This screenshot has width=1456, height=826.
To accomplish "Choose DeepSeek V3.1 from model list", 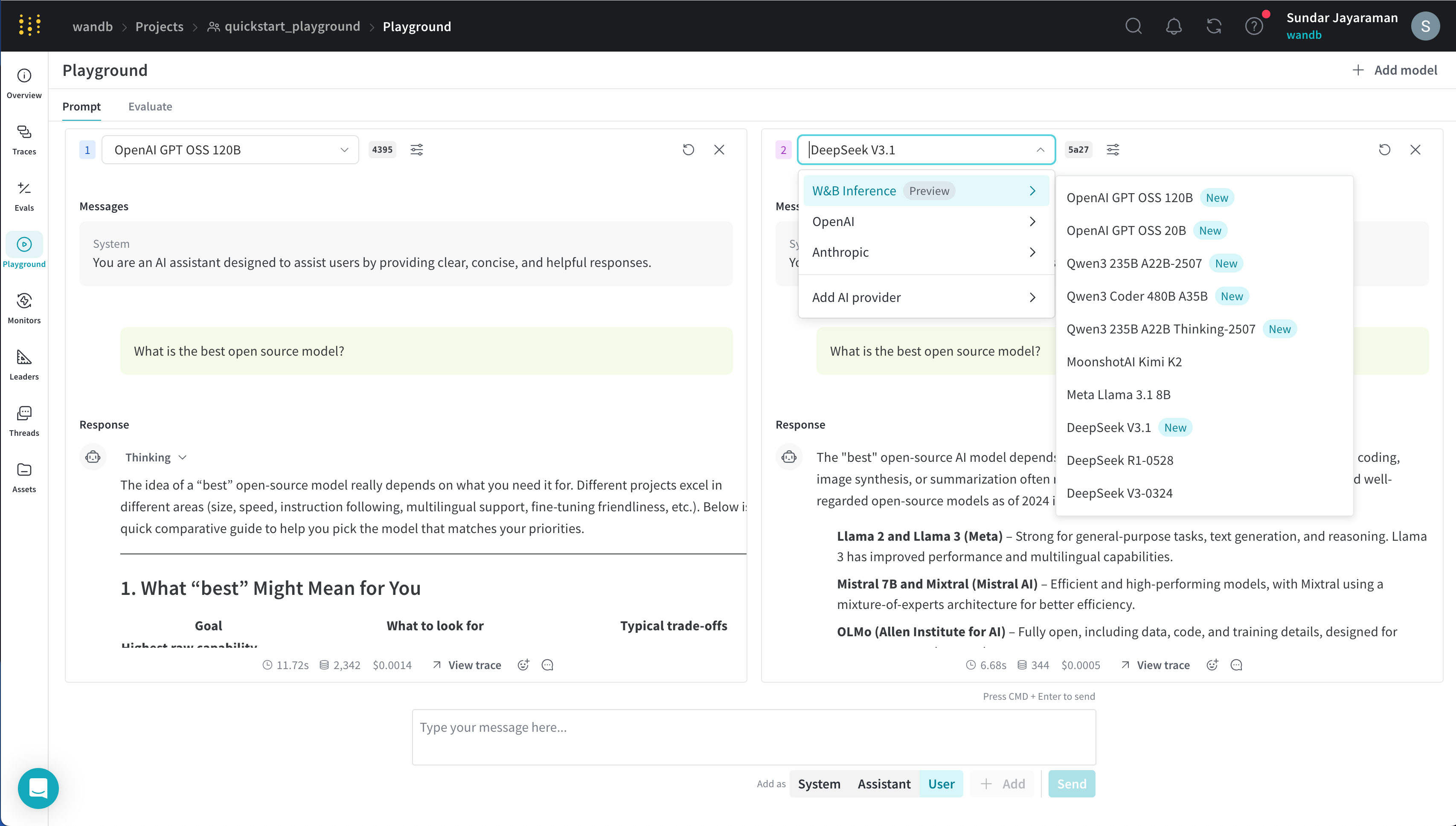I will point(1204,428).
